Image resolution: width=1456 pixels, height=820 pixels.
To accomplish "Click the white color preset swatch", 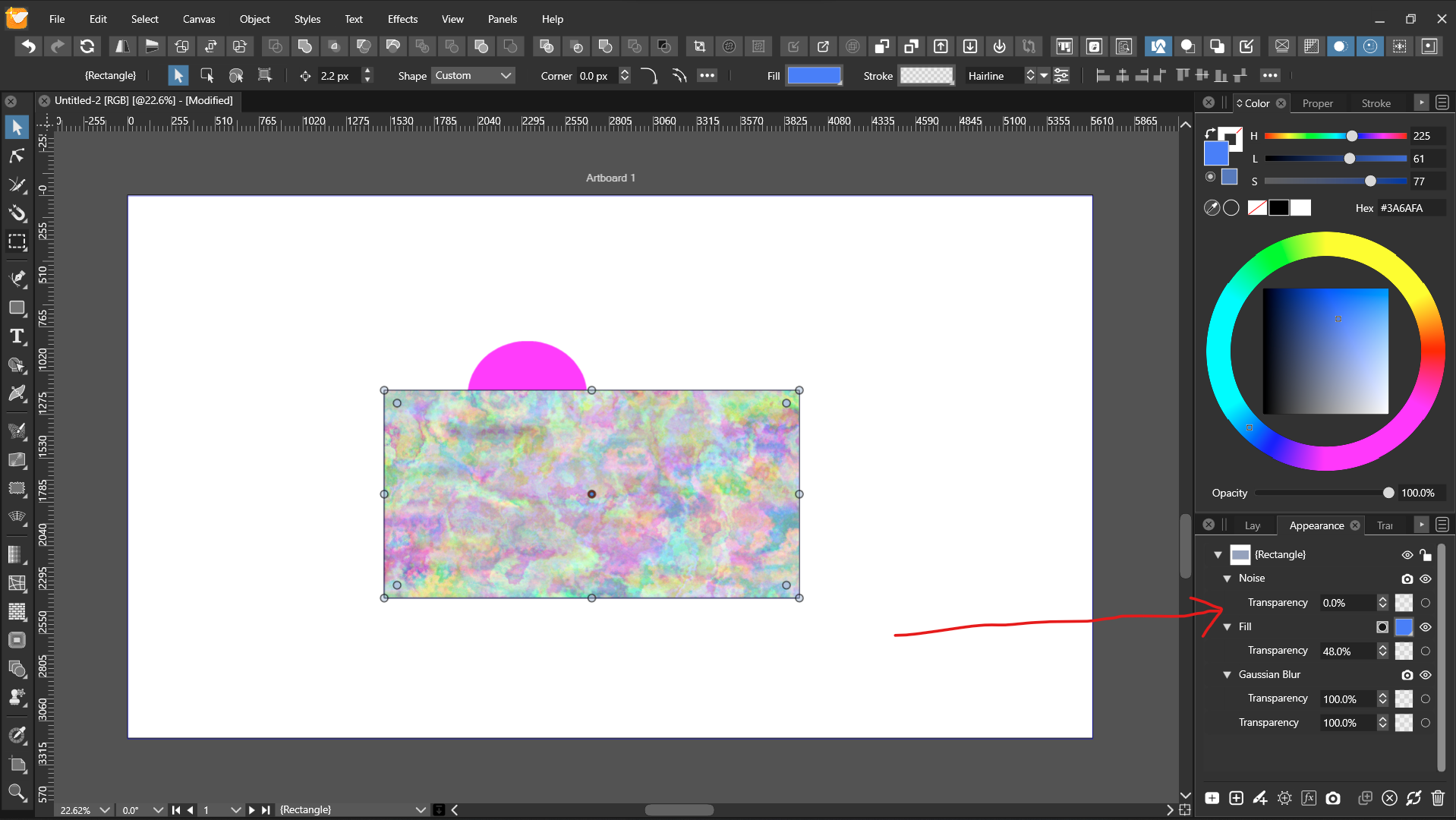I will (1300, 208).
